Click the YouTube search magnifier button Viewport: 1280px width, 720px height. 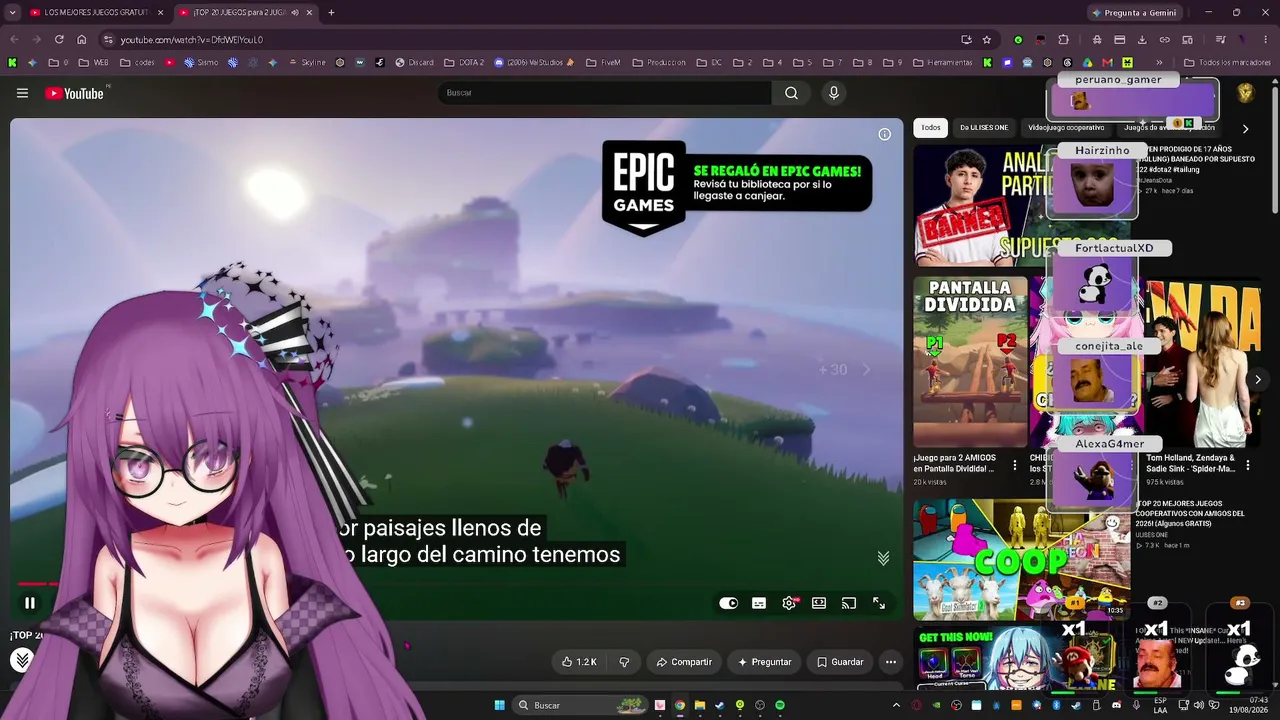791,93
